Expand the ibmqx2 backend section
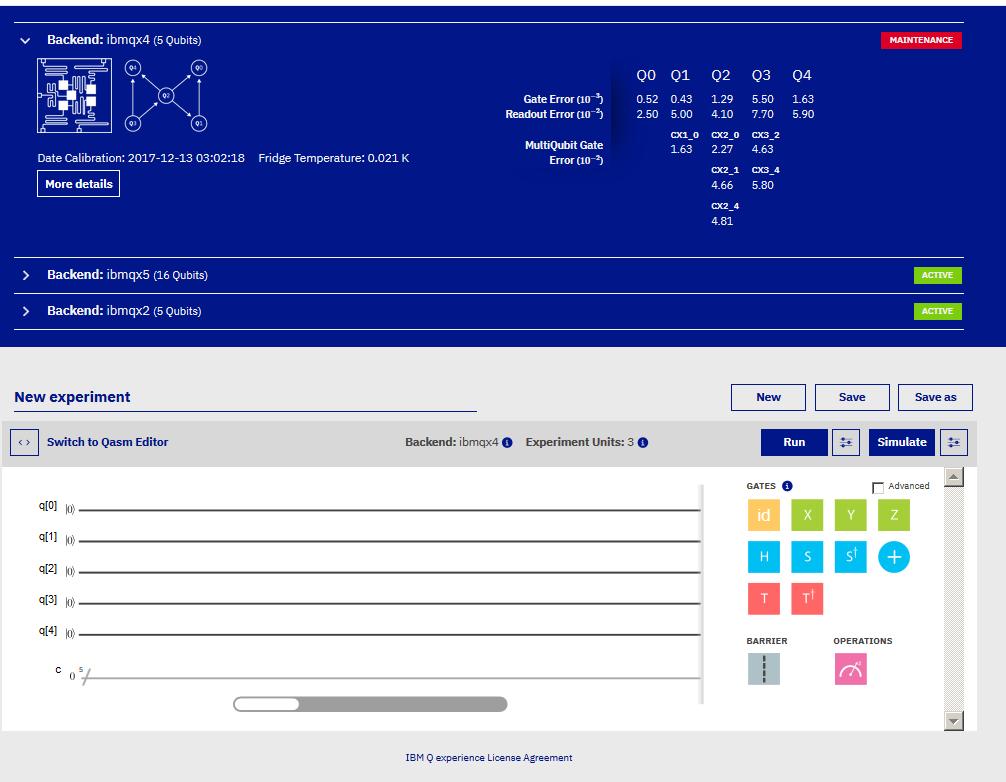The image size is (1006, 782). (26, 311)
